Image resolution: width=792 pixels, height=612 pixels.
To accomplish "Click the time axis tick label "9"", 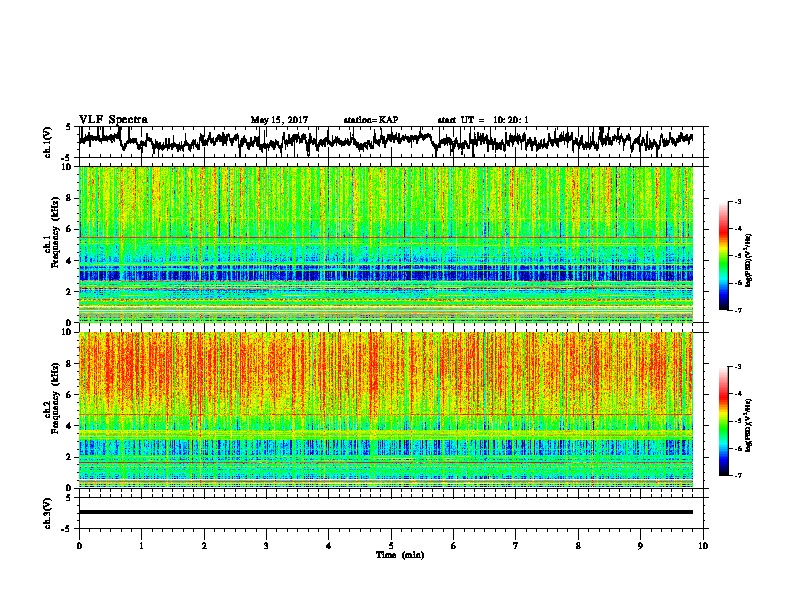I will tap(640, 546).
